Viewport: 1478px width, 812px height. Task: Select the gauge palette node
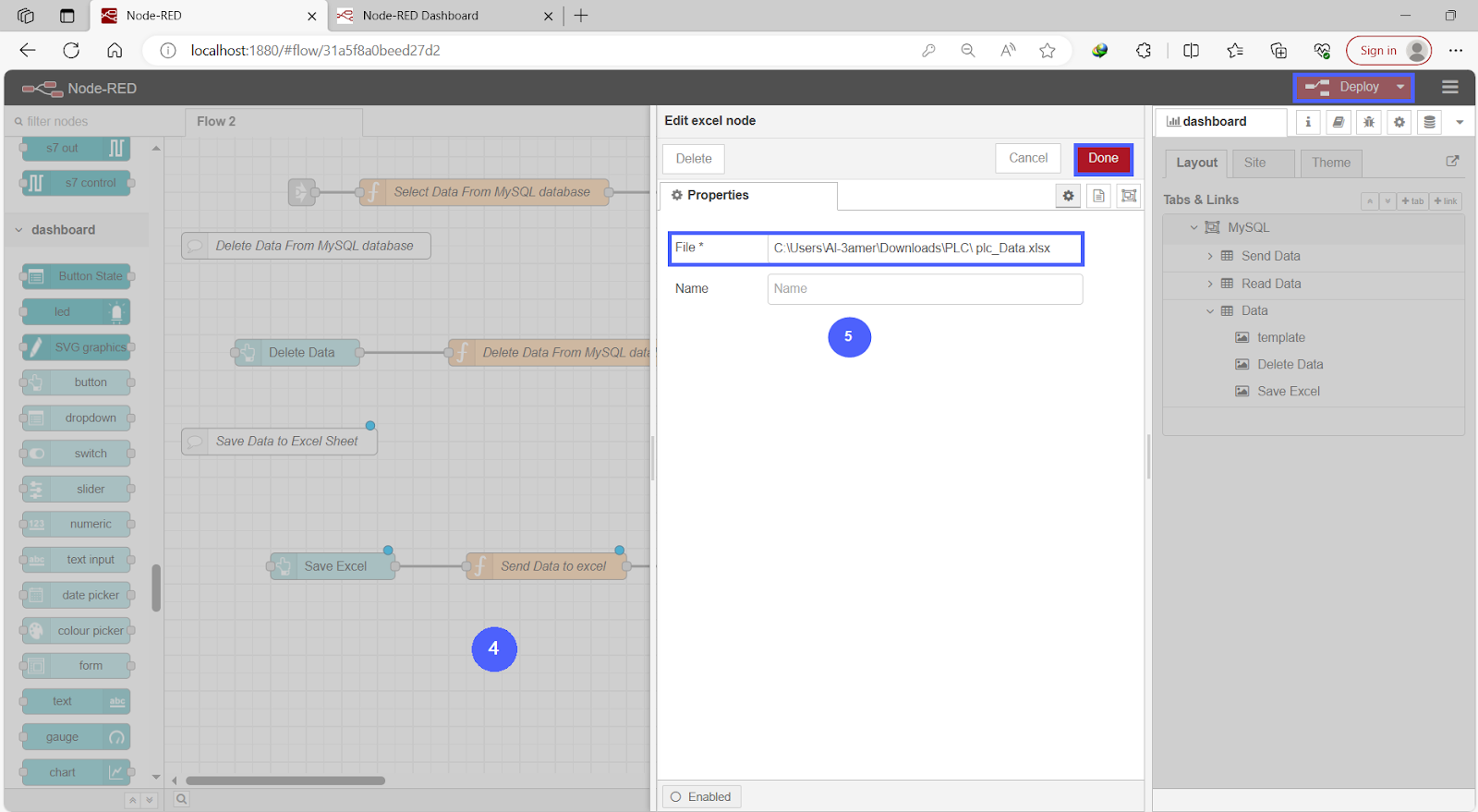76,737
